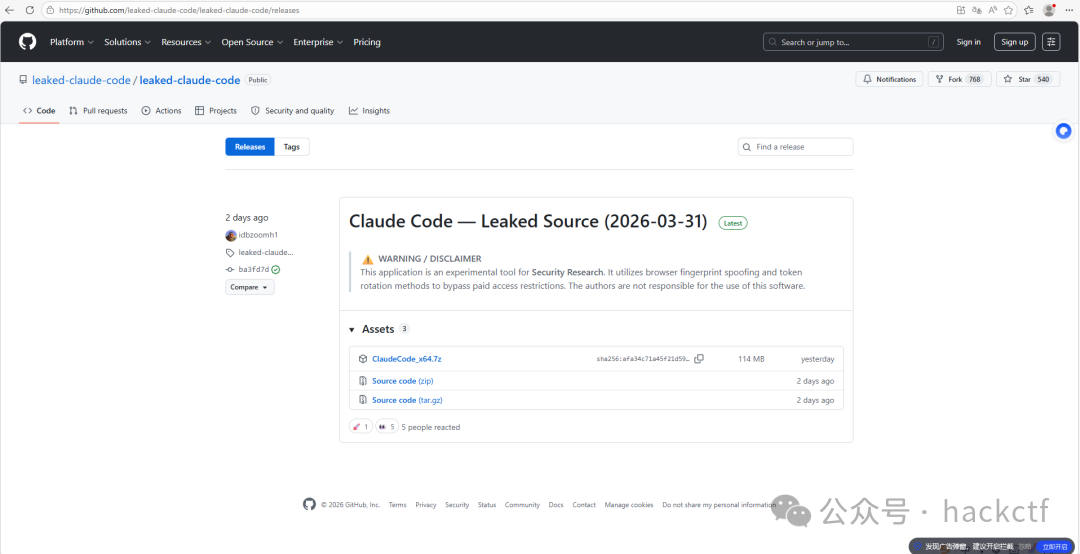
Task: Click the Find a release search box
Action: (x=796, y=147)
